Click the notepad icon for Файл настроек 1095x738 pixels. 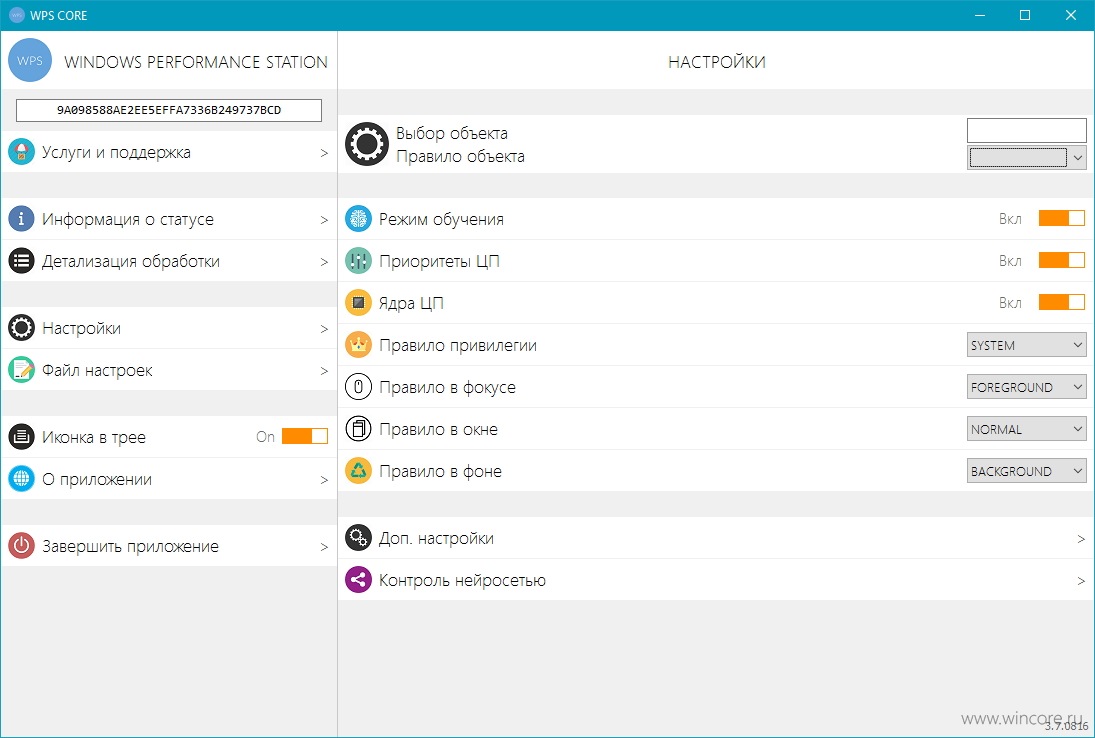[x=22, y=370]
